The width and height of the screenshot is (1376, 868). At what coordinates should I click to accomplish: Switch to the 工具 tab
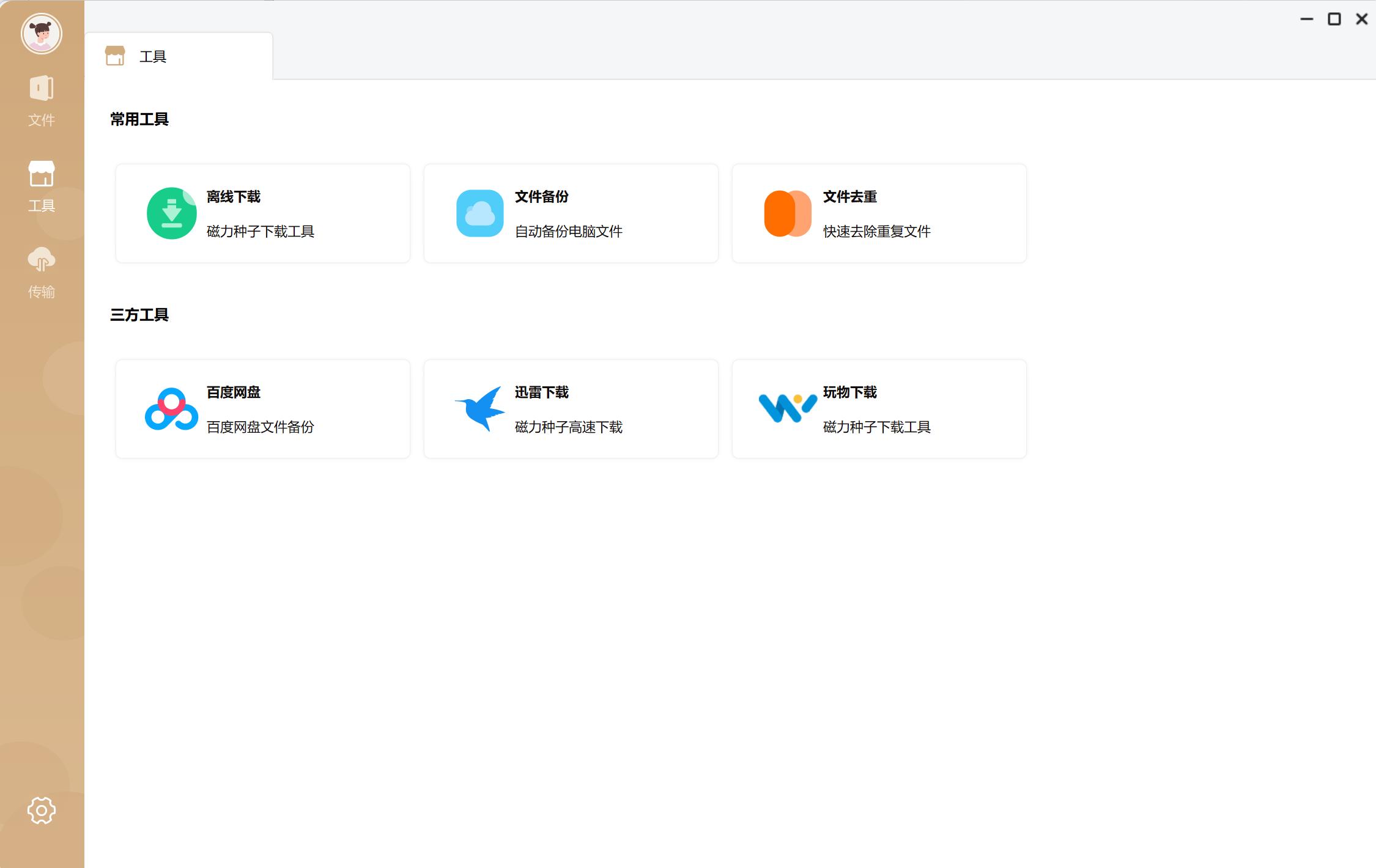tap(153, 56)
